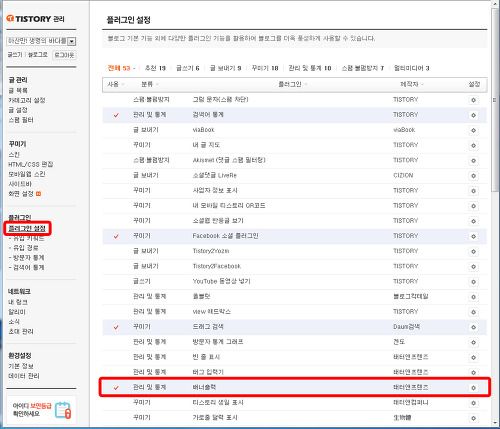Select the 글쓰기 6 filter tab
The image size is (500, 429).
pos(187,68)
